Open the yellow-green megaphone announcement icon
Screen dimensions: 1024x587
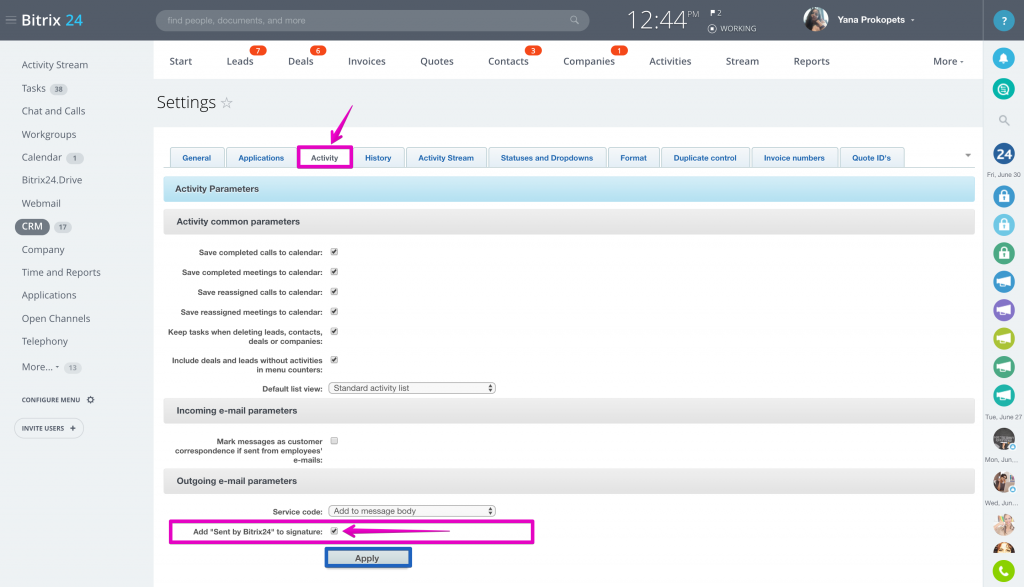click(x=1004, y=338)
